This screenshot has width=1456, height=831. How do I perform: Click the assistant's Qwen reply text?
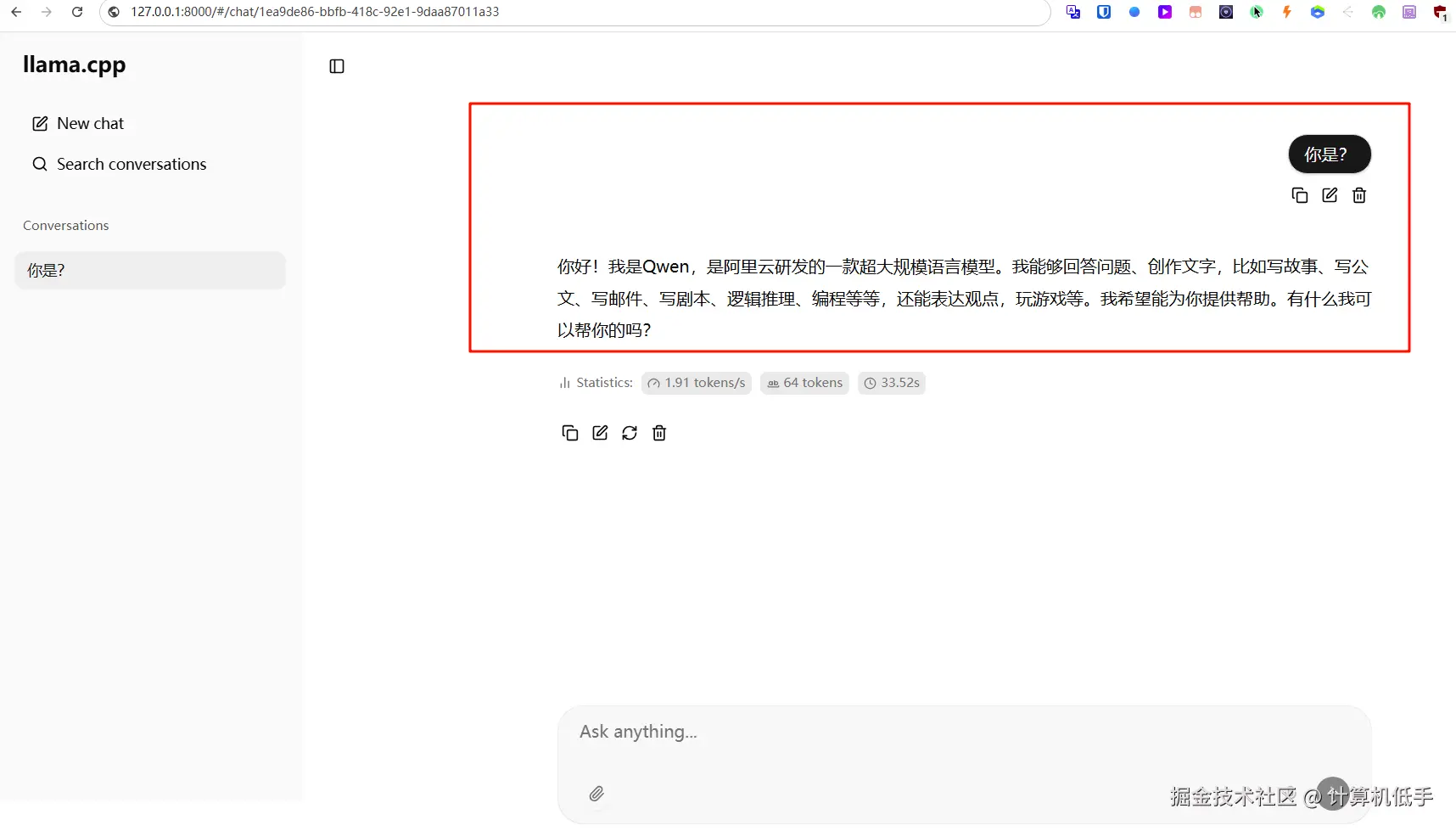click(964, 298)
